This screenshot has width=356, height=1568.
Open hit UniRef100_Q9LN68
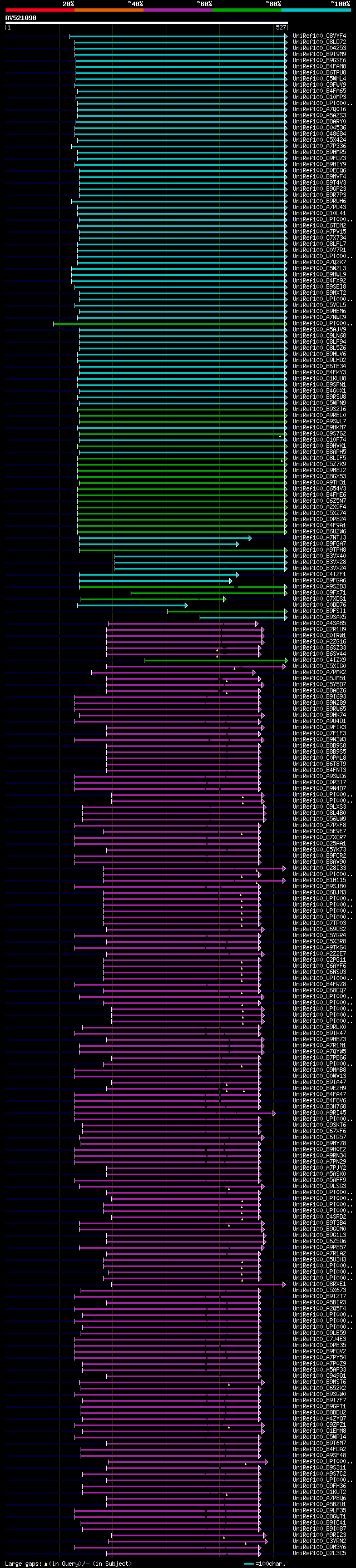click(x=319, y=335)
